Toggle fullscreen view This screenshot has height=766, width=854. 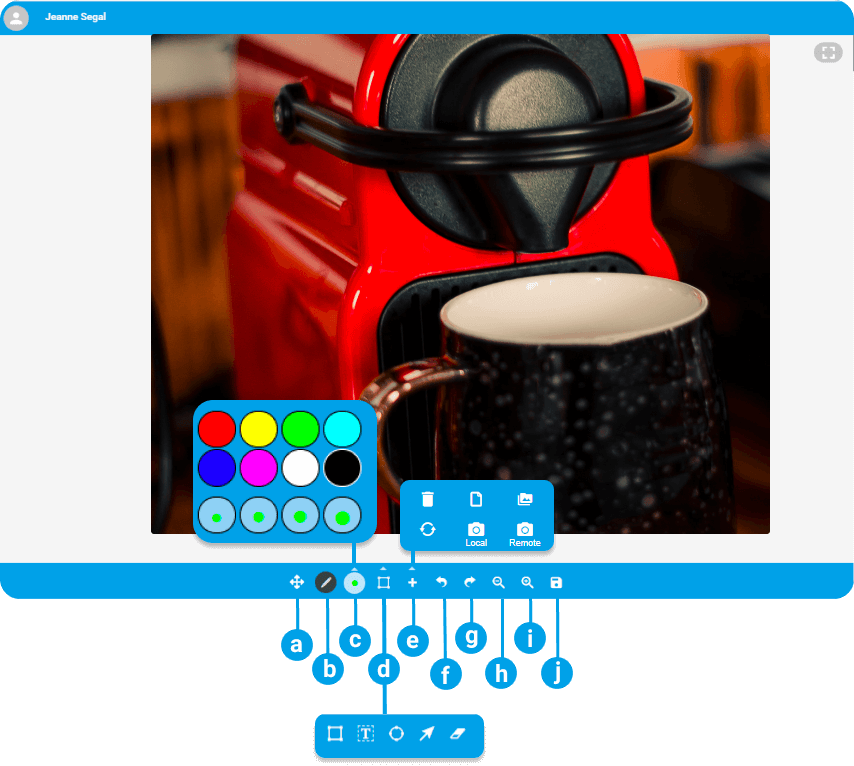828,53
